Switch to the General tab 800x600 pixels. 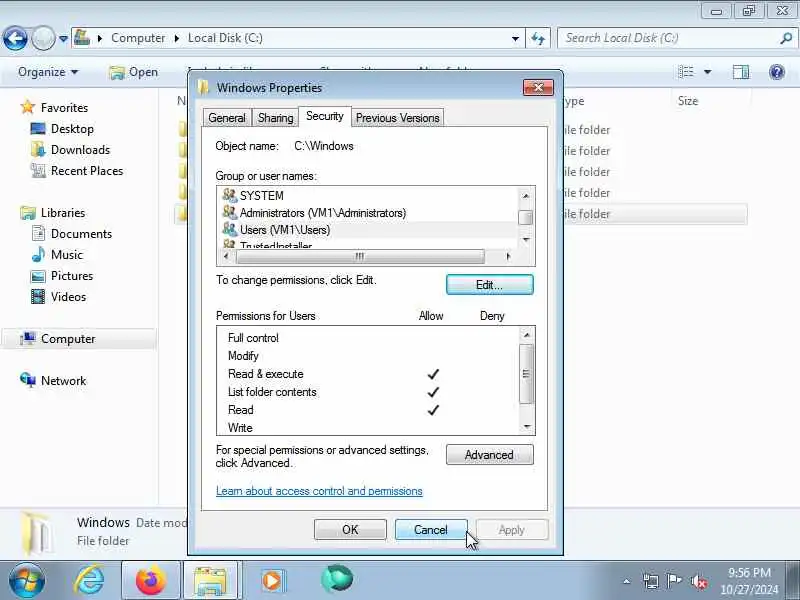tap(227, 118)
